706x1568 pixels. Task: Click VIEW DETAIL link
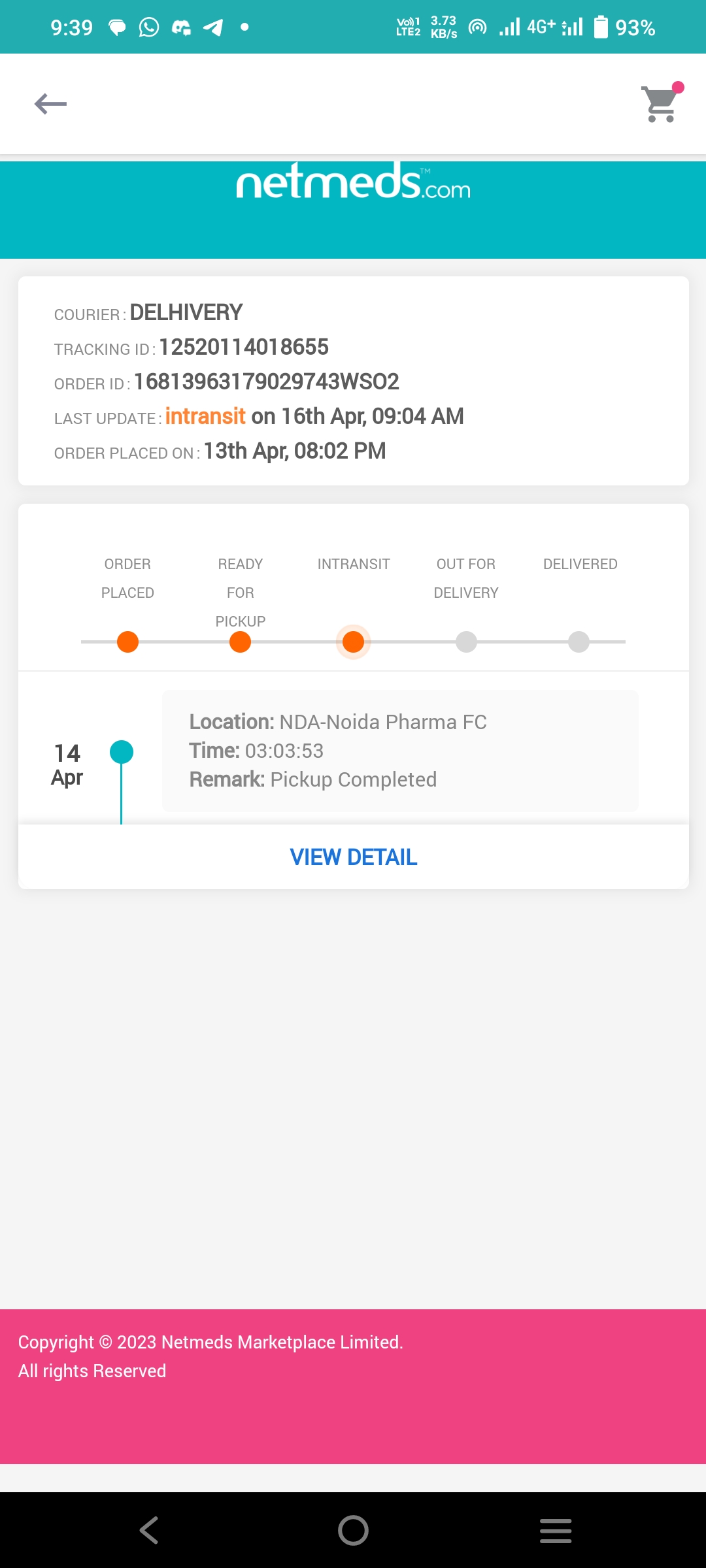[353, 857]
